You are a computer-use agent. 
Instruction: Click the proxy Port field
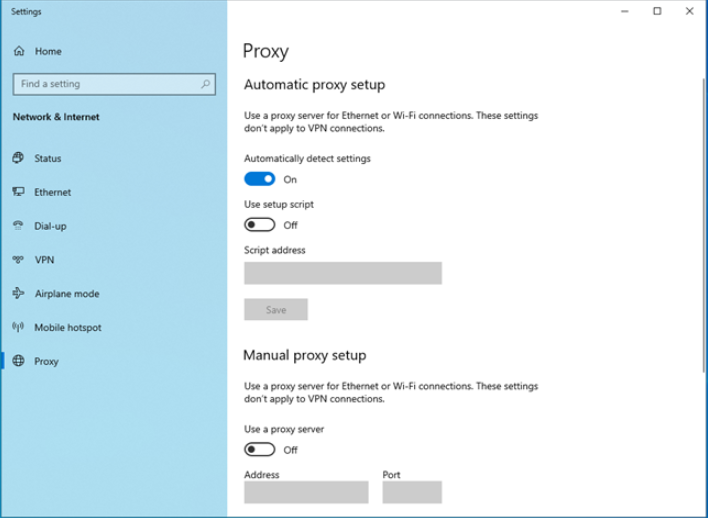coord(412,492)
